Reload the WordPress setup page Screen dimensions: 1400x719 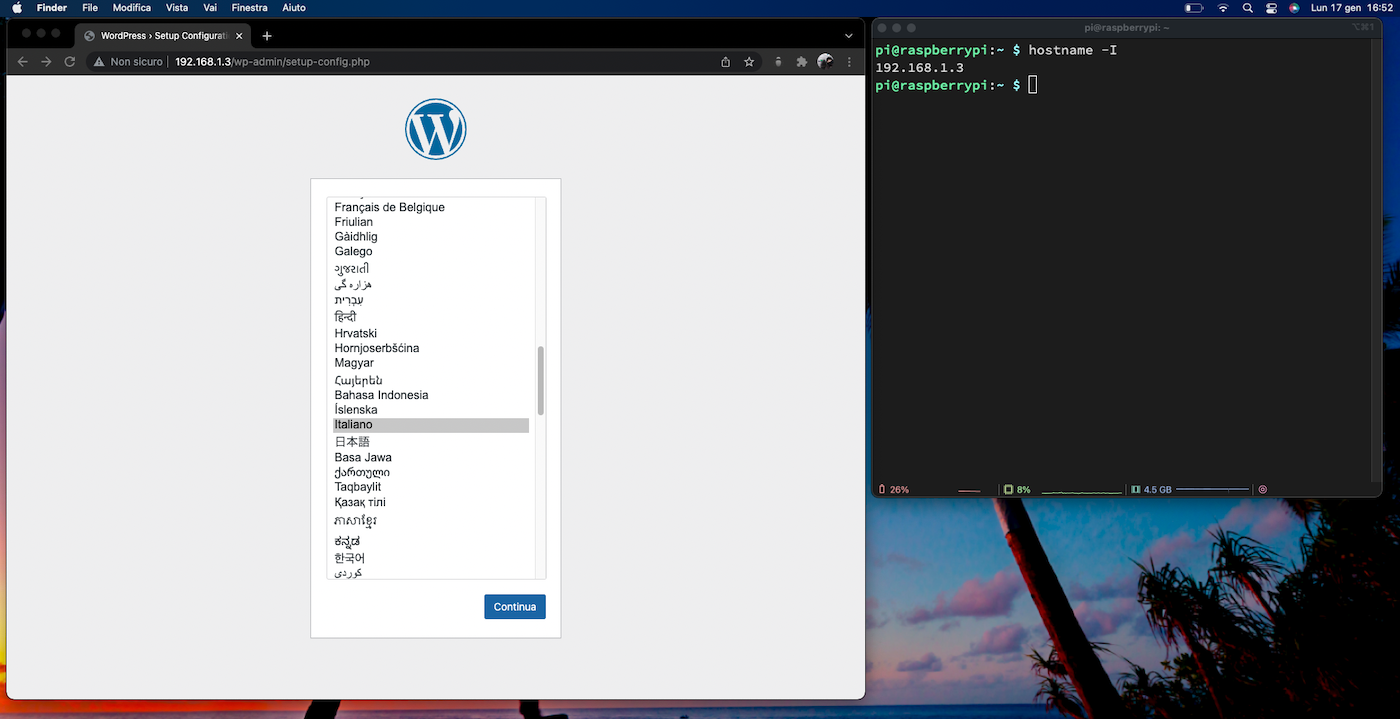click(x=69, y=61)
